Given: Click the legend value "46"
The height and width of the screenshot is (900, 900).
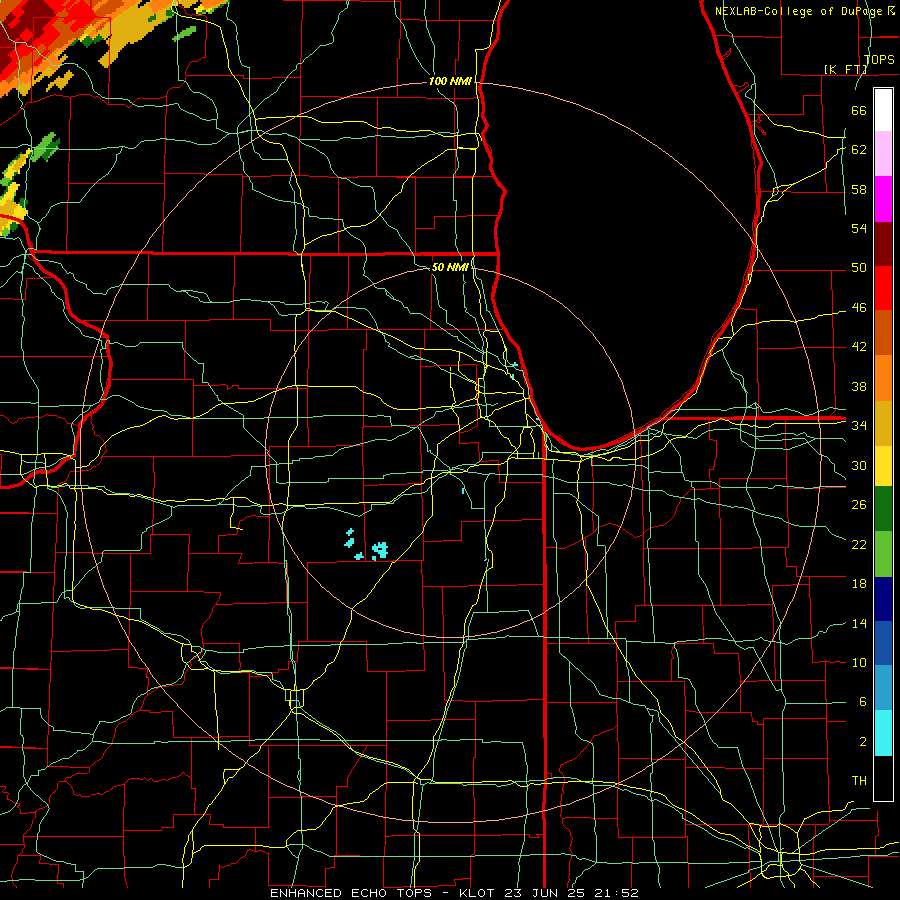Looking at the screenshot, I should click(x=859, y=308).
